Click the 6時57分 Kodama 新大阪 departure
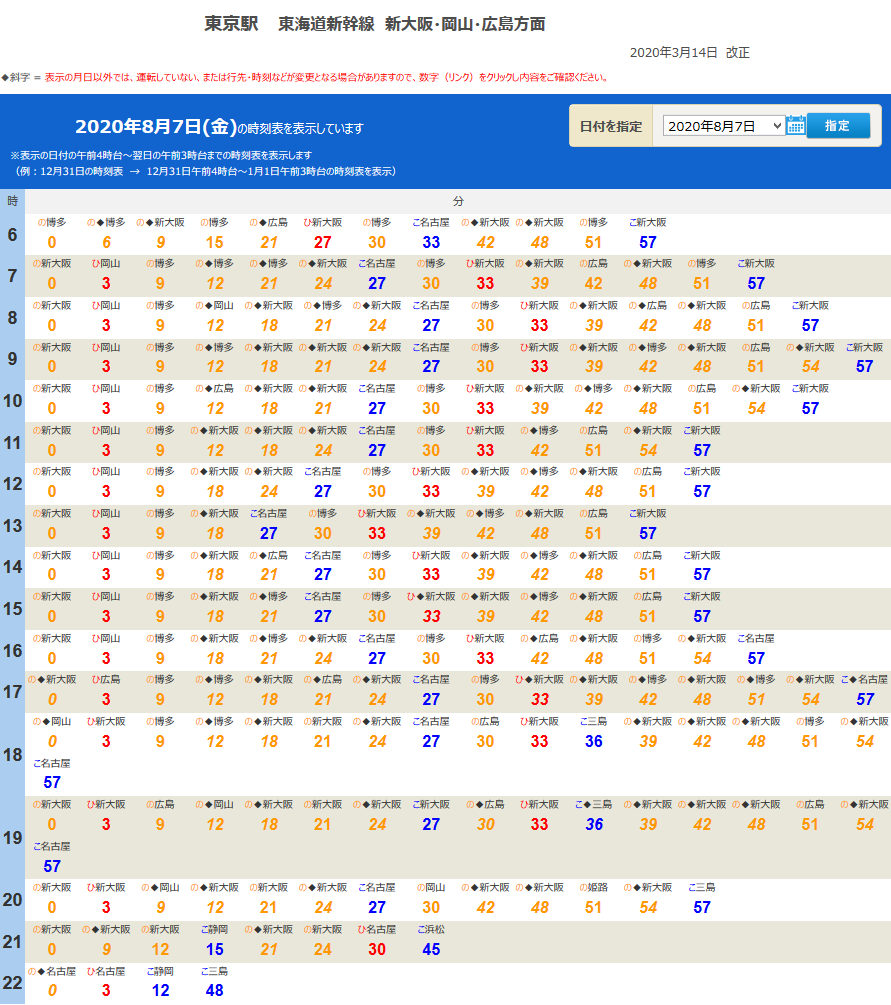This screenshot has height=1005, width=891. click(648, 242)
